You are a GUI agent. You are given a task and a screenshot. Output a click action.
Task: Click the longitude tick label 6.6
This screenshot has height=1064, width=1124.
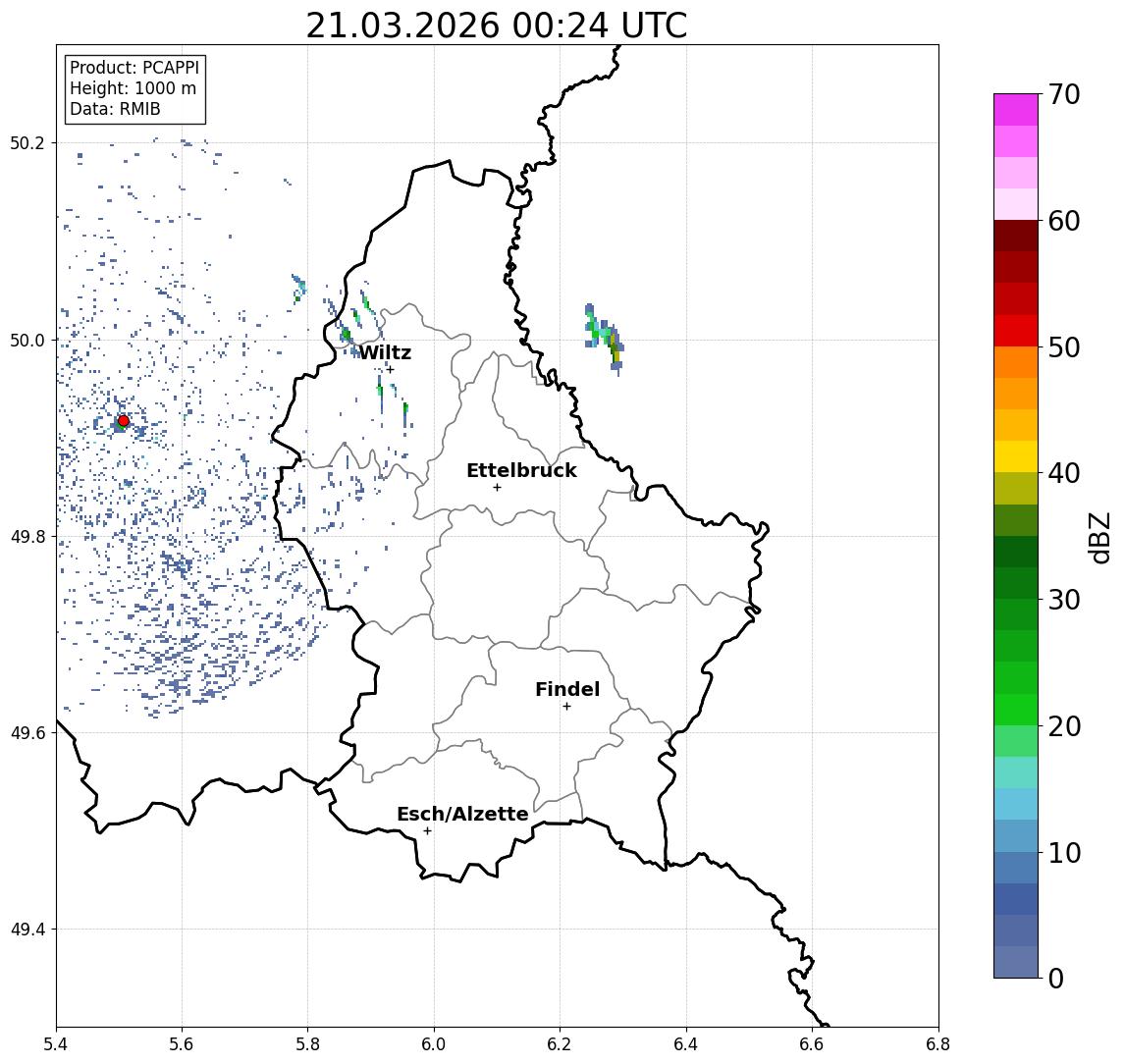coord(813,1044)
